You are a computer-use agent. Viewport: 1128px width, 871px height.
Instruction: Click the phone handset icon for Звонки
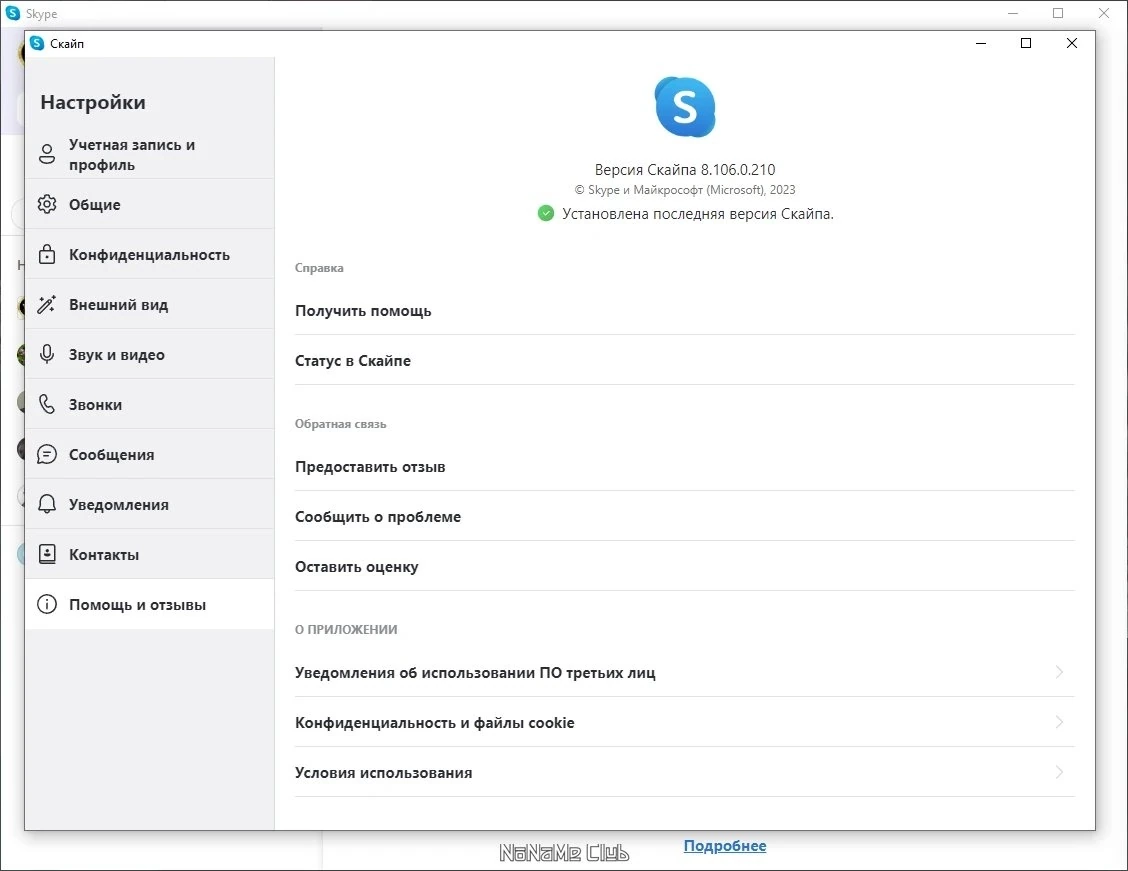pos(47,404)
